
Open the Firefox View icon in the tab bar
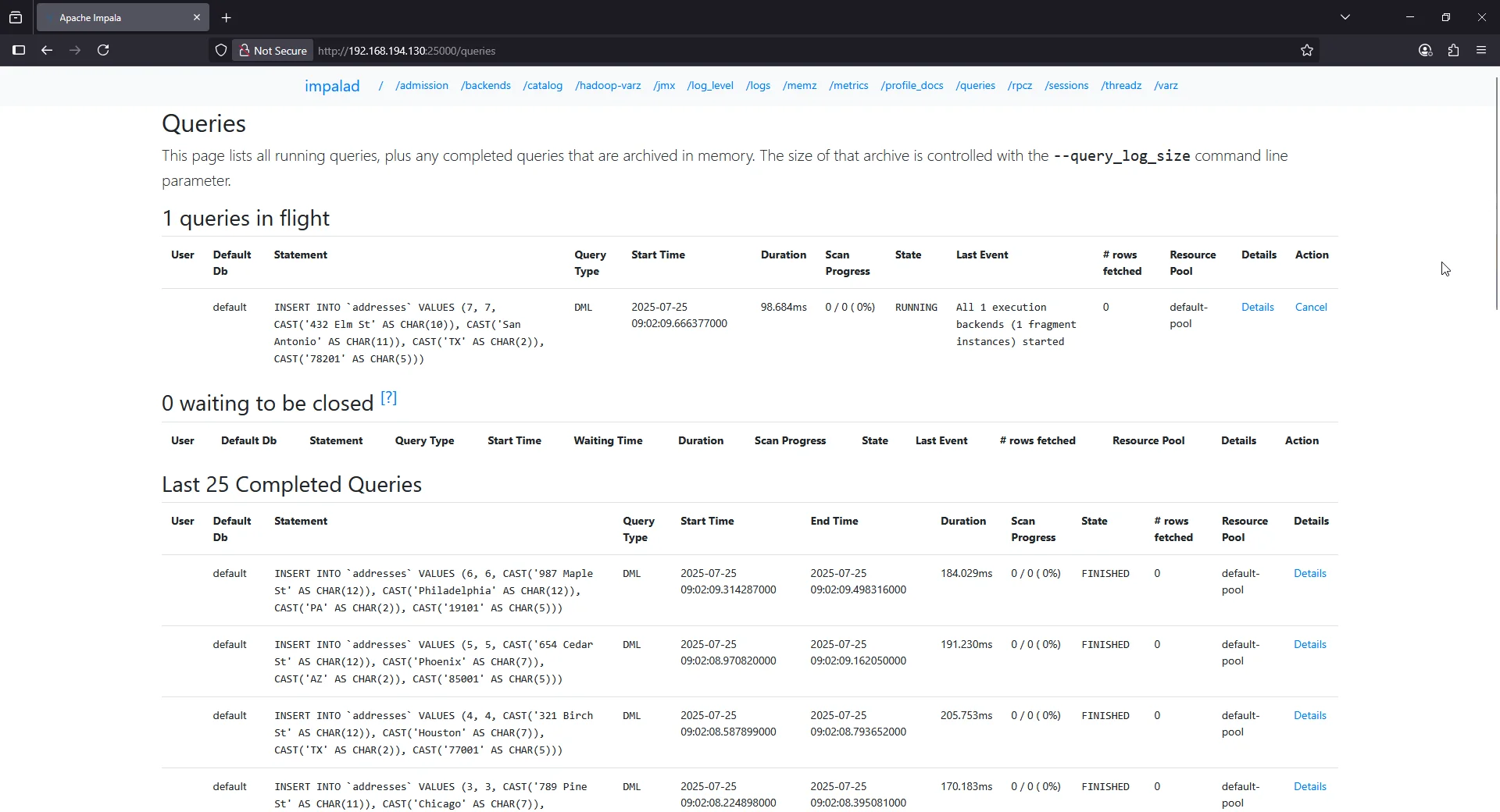coord(16,18)
